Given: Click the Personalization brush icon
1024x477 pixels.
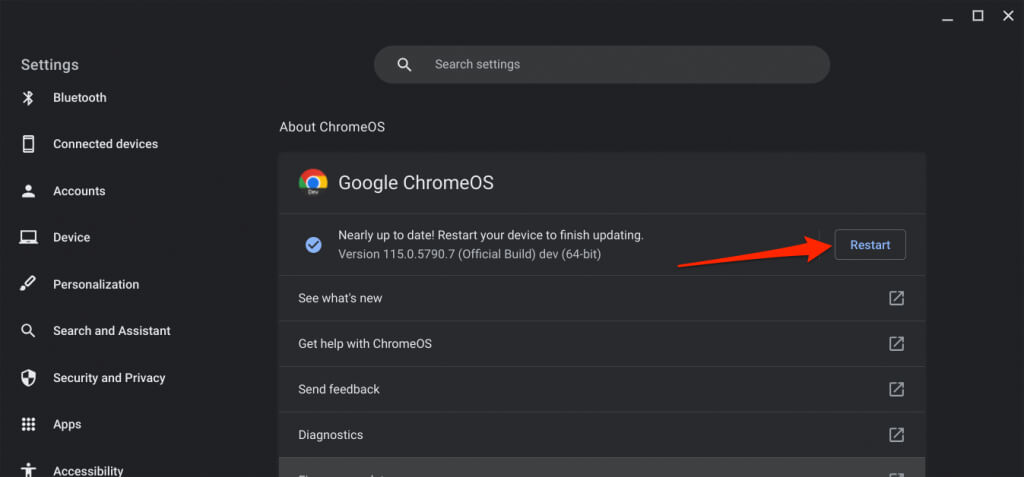Looking at the screenshot, I should [x=29, y=284].
